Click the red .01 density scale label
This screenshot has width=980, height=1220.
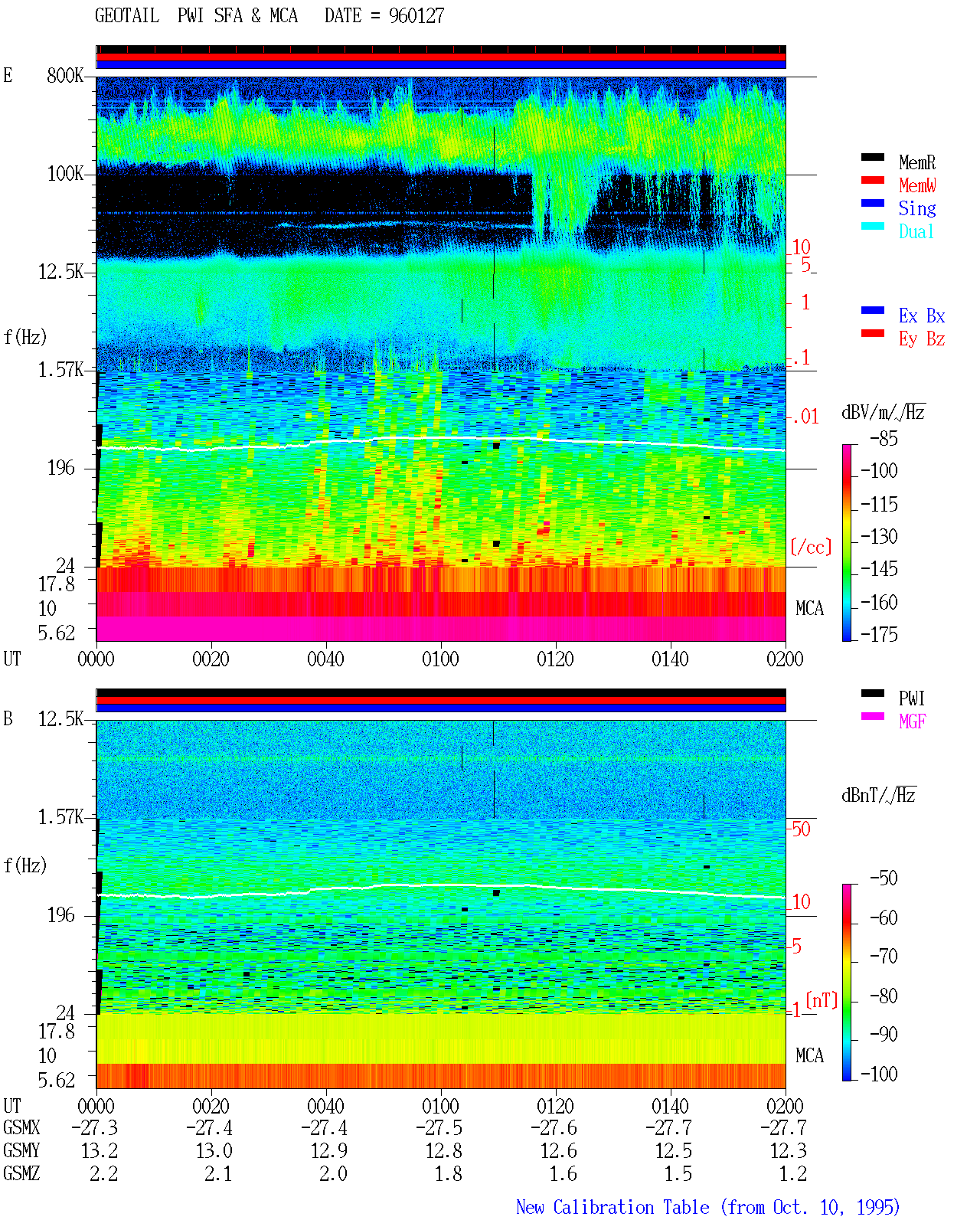pyautogui.click(x=805, y=417)
